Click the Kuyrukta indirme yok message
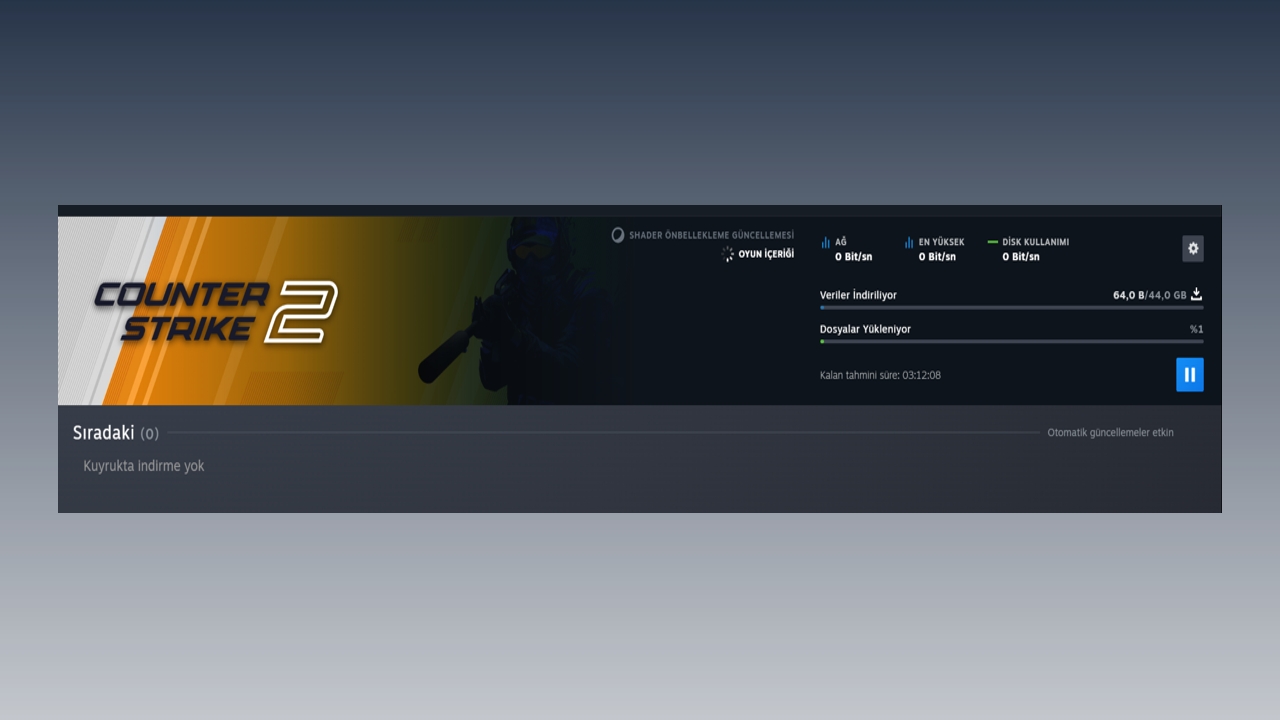This screenshot has width=1280, height=720. pos(144,466)
